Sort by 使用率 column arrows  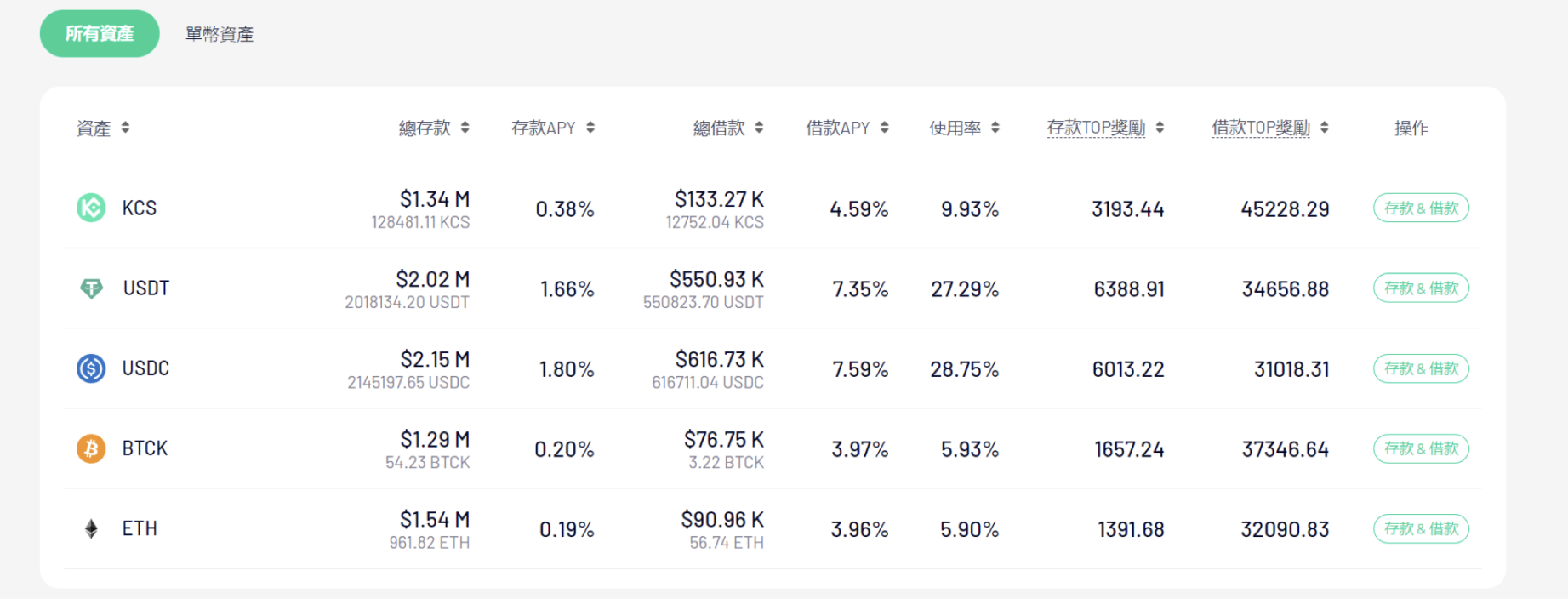coord(995,128)
